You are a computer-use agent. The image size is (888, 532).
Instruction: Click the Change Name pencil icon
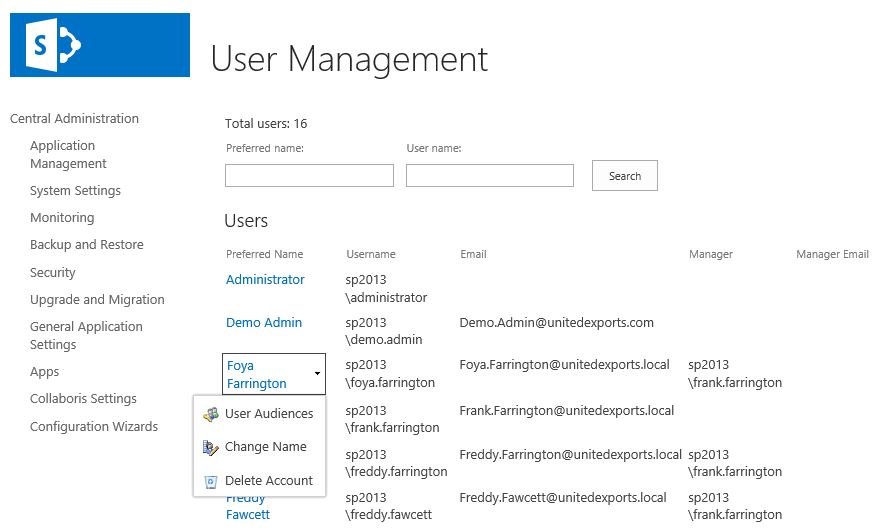tap(211, 447)
